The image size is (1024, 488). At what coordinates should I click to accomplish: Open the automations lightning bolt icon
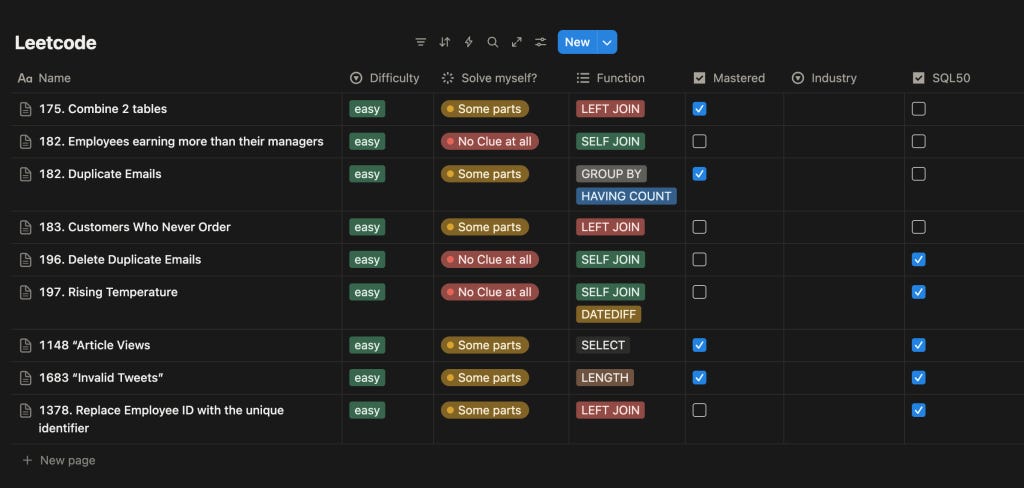click(x=468, y=42)
